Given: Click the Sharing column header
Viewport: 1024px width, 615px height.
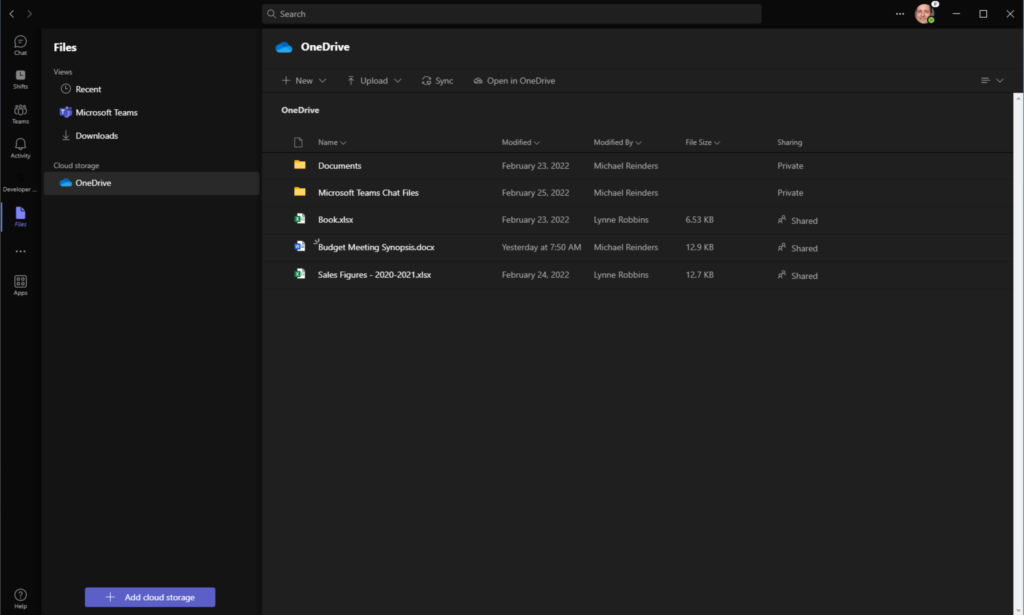Looking at the screenshot, I should [x=790, y=142].
